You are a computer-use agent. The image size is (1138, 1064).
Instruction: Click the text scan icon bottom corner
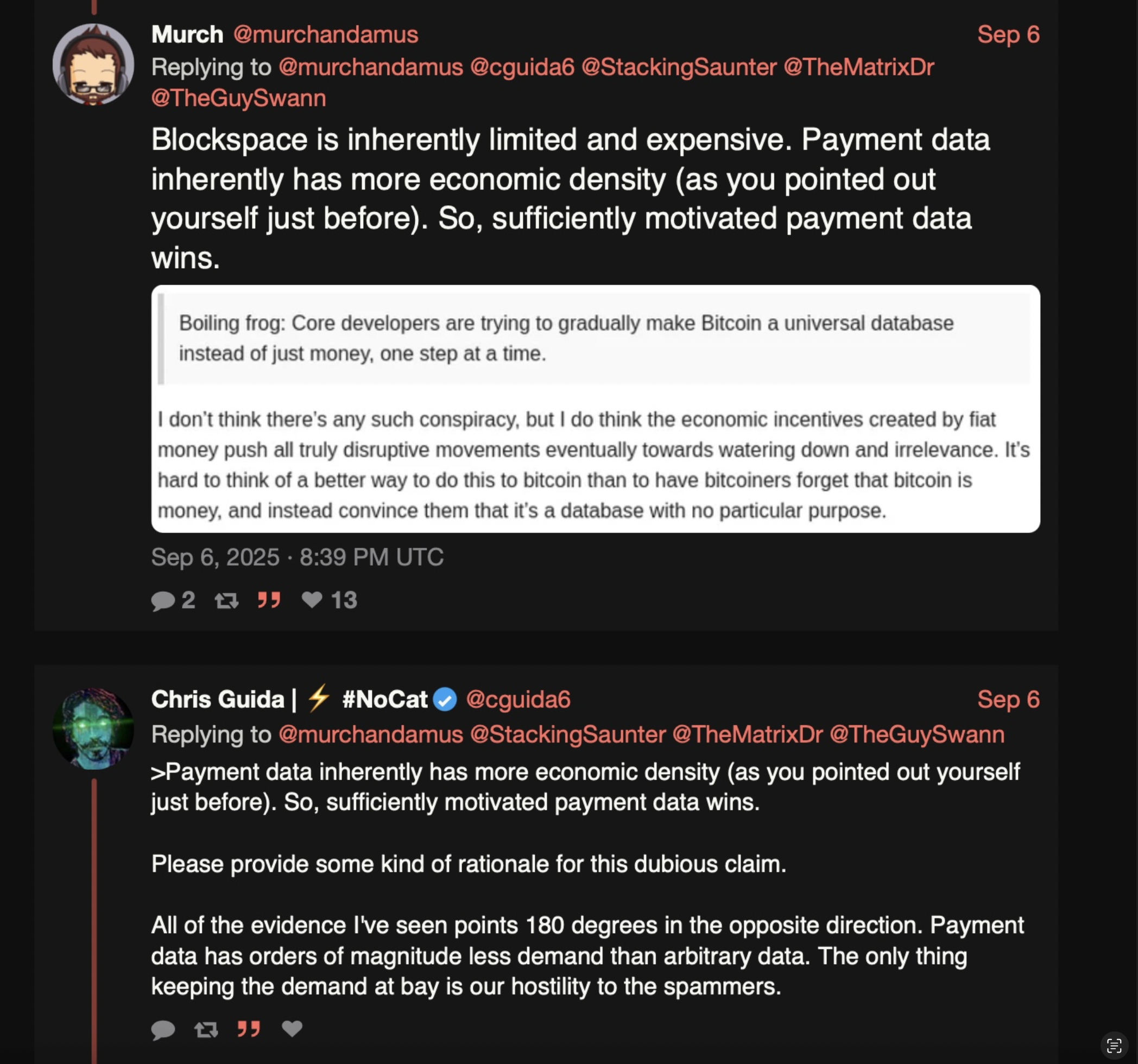click(1114, 1046)
